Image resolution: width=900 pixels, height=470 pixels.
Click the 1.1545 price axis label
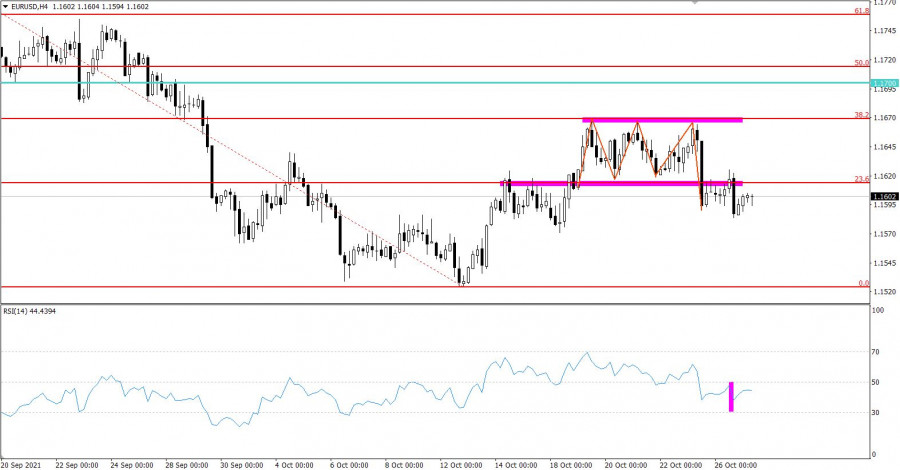(885, 263)
